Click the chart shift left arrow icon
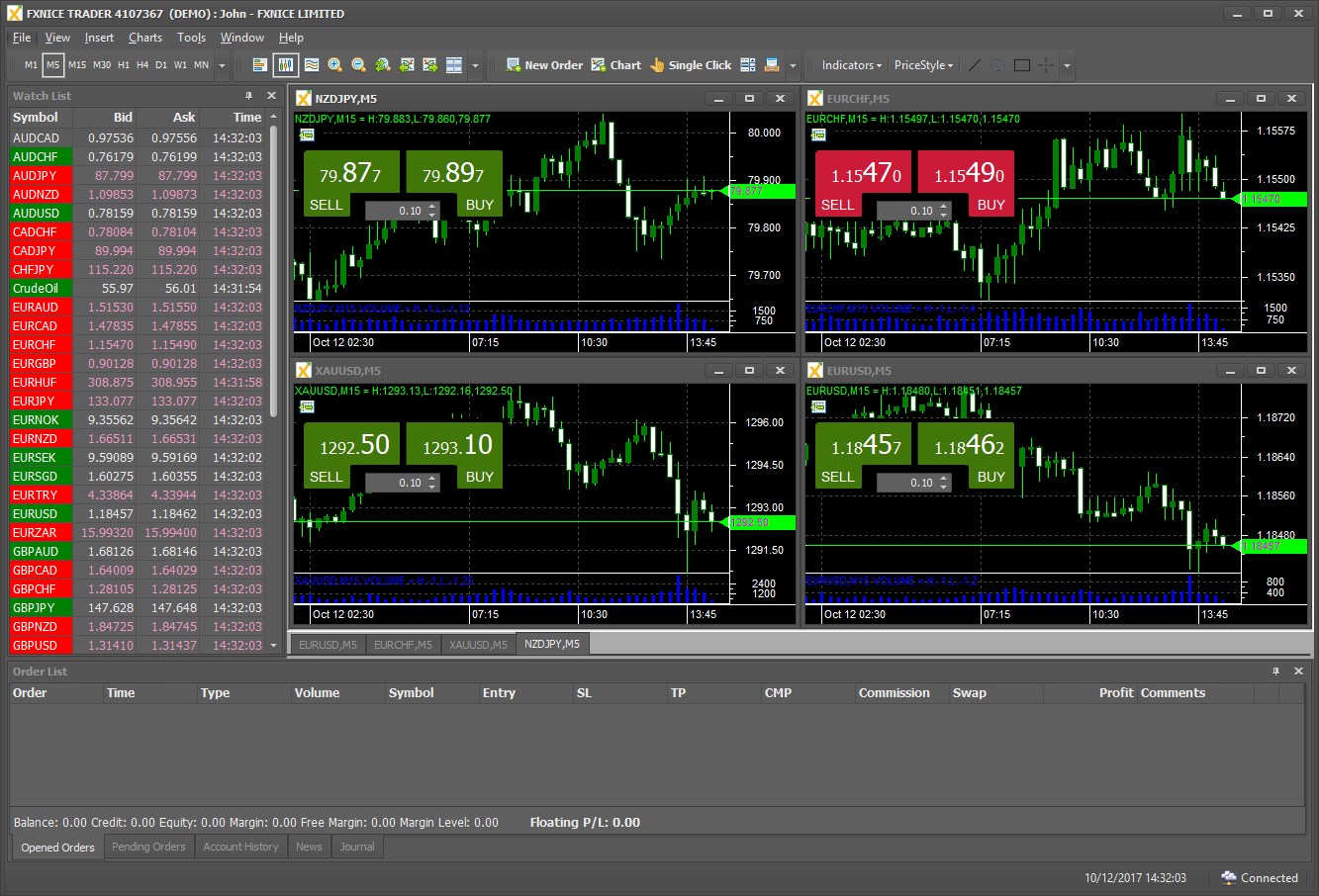This screenshot has height=896, width=1319. [407, 65]
